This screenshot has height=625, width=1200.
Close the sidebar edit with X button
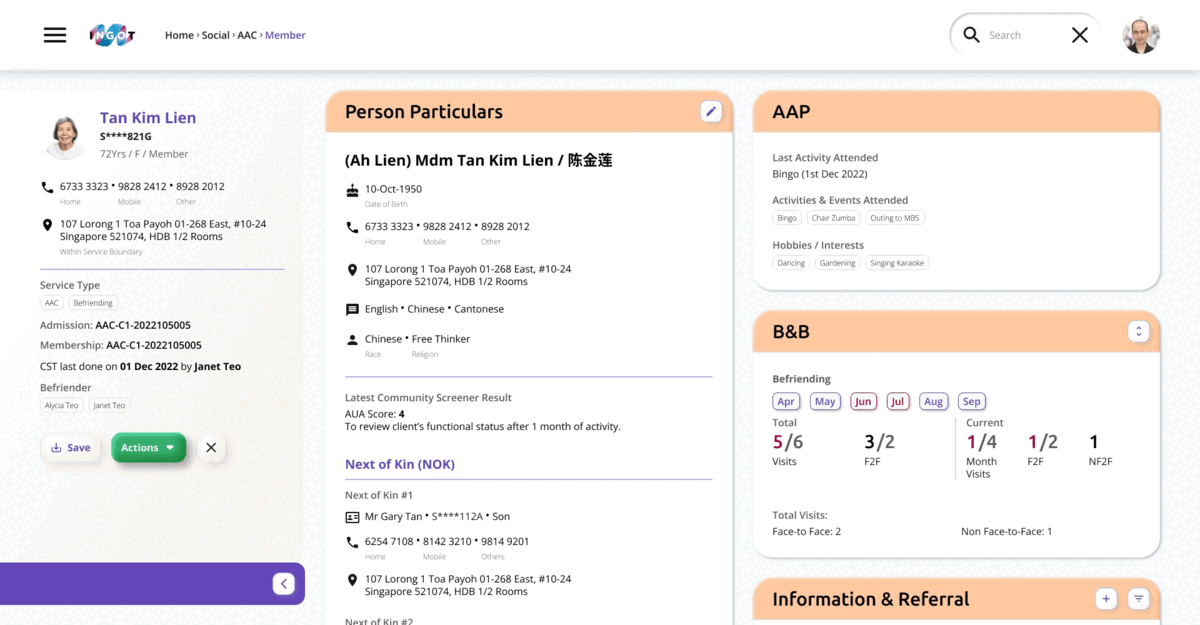(x=211, y=448)
